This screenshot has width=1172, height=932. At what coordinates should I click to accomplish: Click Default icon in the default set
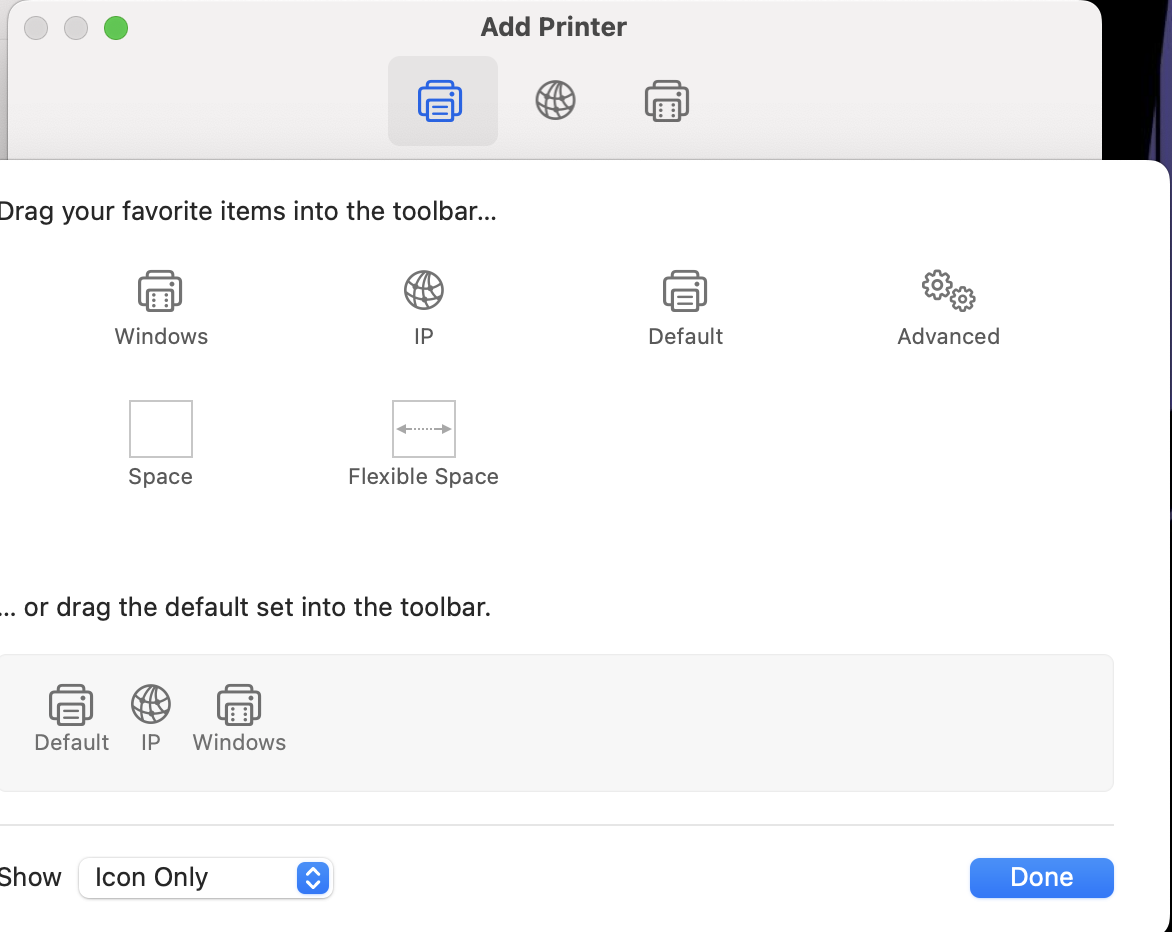click(71, 705)
